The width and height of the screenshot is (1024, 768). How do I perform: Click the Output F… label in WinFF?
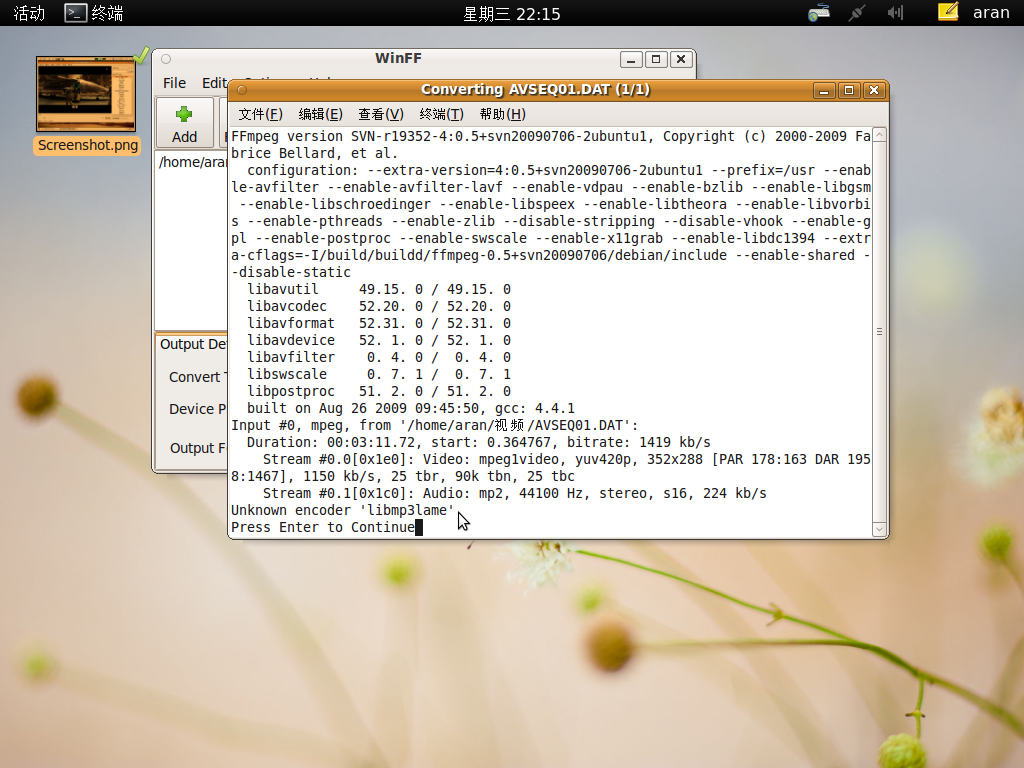click(x=198, y=448)
